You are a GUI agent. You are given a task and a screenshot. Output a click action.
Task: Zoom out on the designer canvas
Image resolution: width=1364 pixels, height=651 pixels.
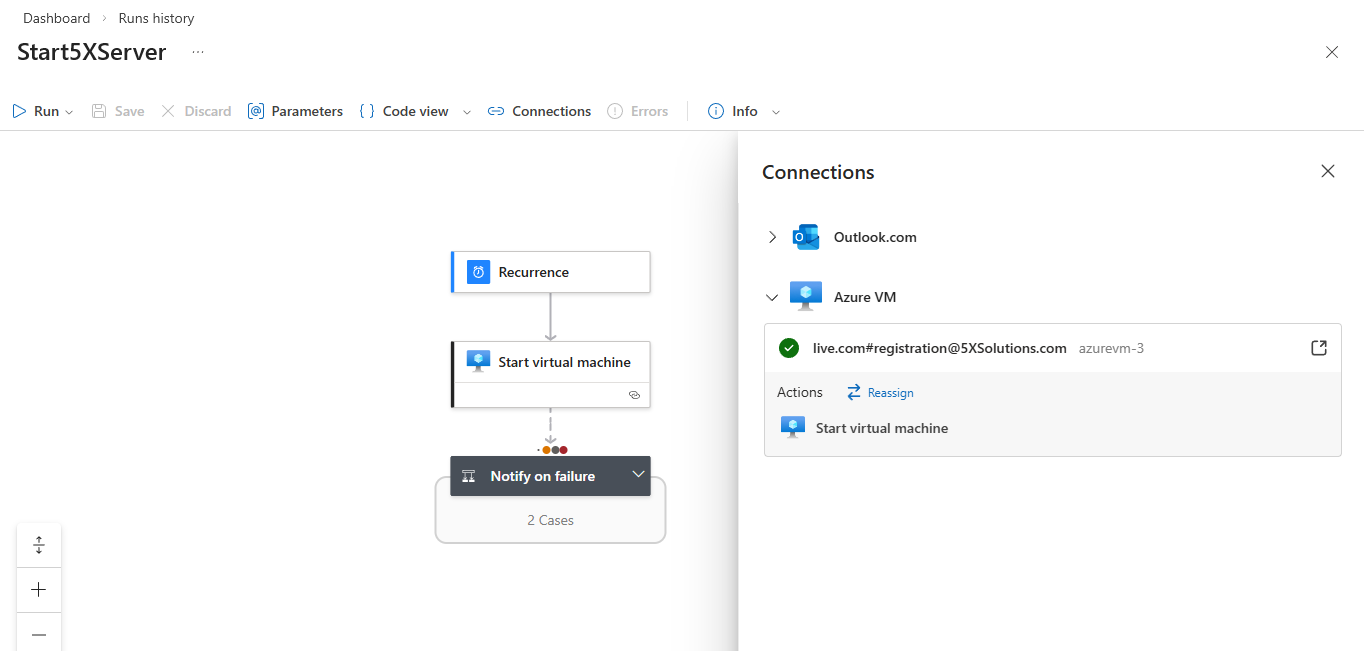coord(39,634)
